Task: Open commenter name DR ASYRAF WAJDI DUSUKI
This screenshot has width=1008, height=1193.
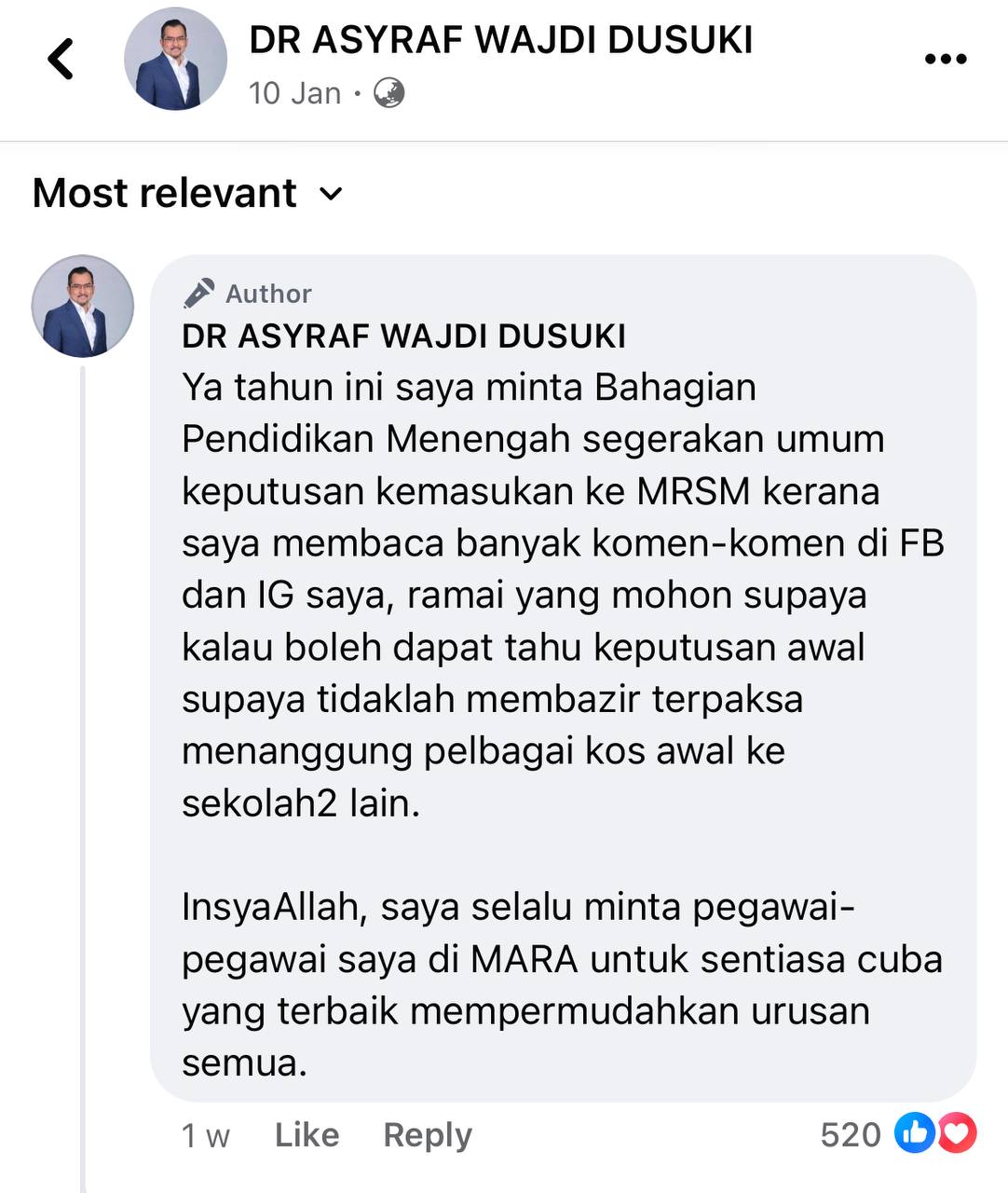Action: [x=404, y=336]
